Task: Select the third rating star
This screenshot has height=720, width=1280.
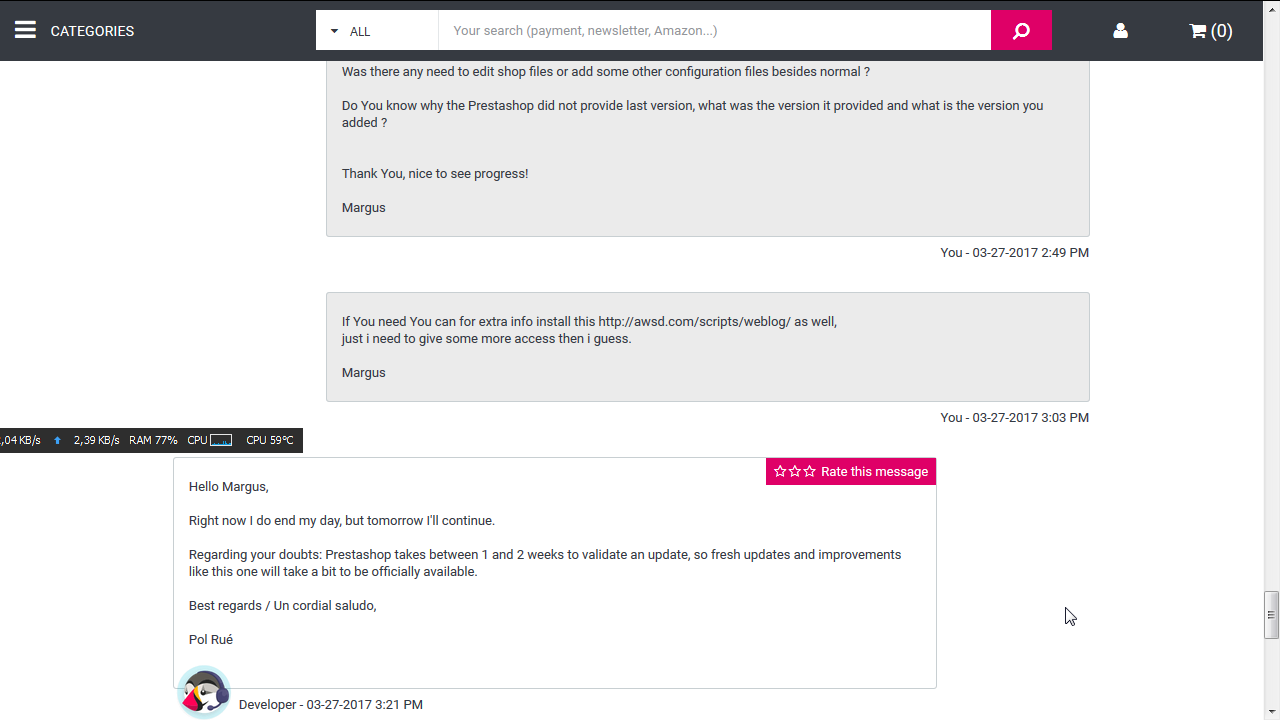Action: 810,472
